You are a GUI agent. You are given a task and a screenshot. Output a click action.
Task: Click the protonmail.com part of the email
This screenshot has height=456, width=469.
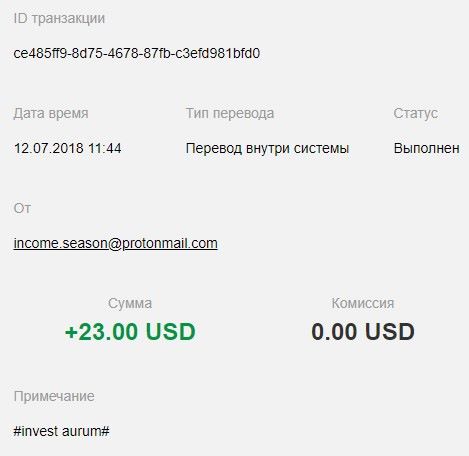click(170, 244)
